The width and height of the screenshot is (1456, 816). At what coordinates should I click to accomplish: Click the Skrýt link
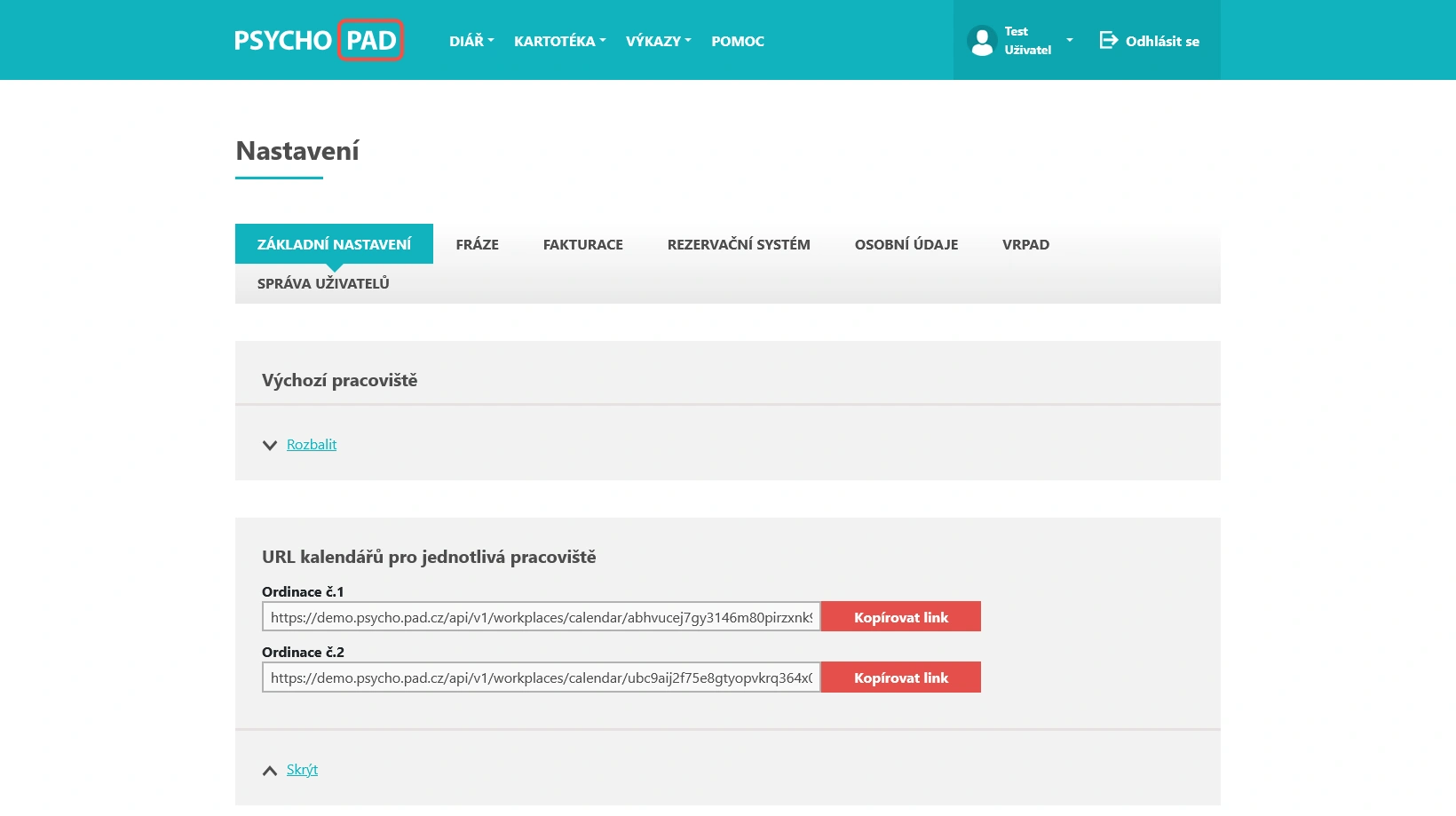[x=302, y=770]
